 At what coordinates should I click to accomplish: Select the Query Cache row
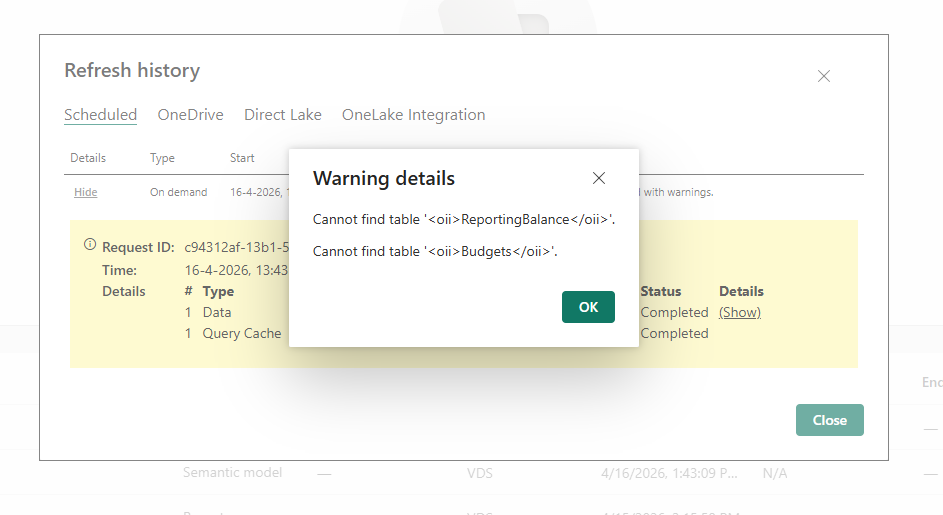[x=242, y=333]
